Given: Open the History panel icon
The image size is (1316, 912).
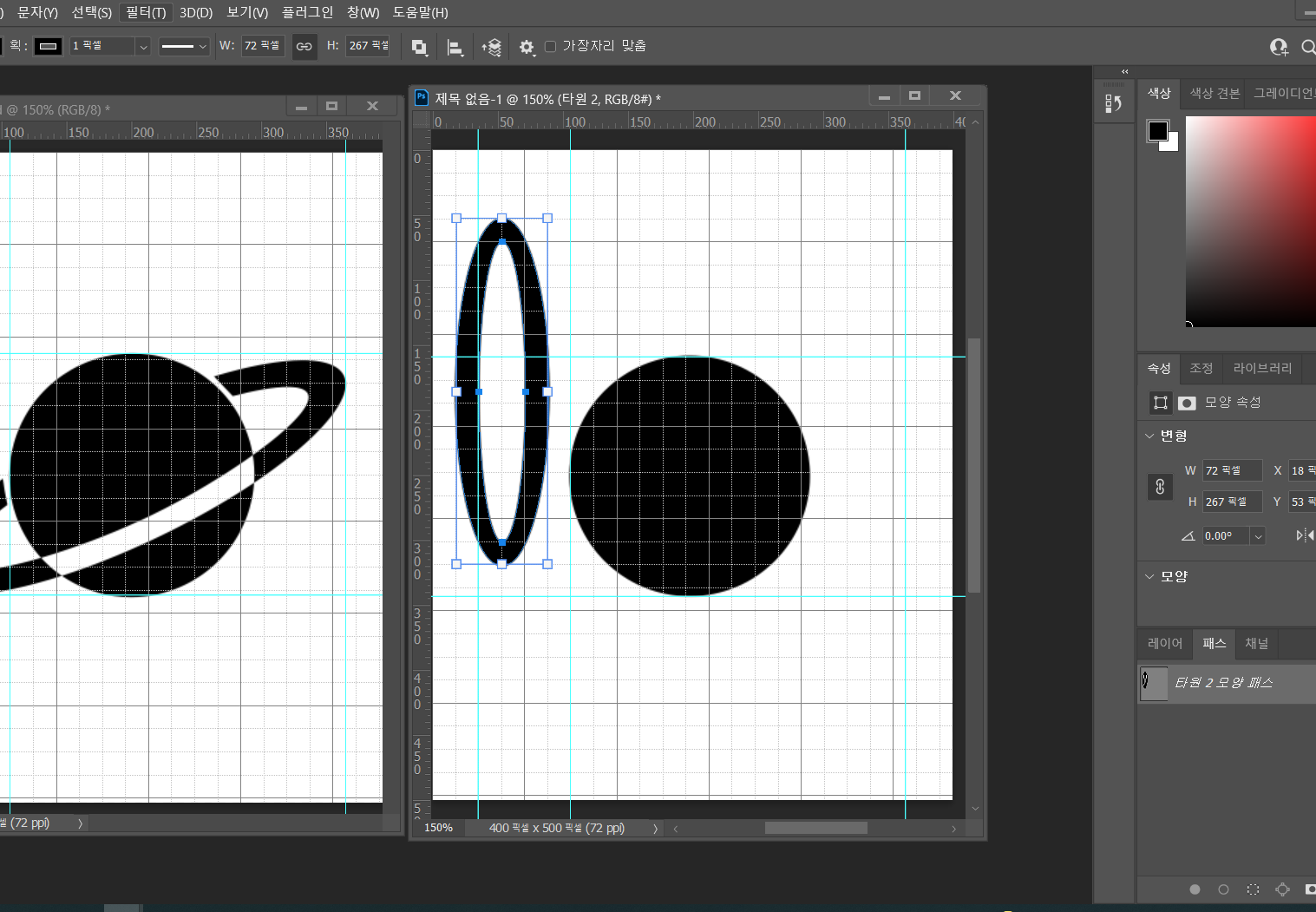Looking at the screenshot, I should pos(1114,103).
